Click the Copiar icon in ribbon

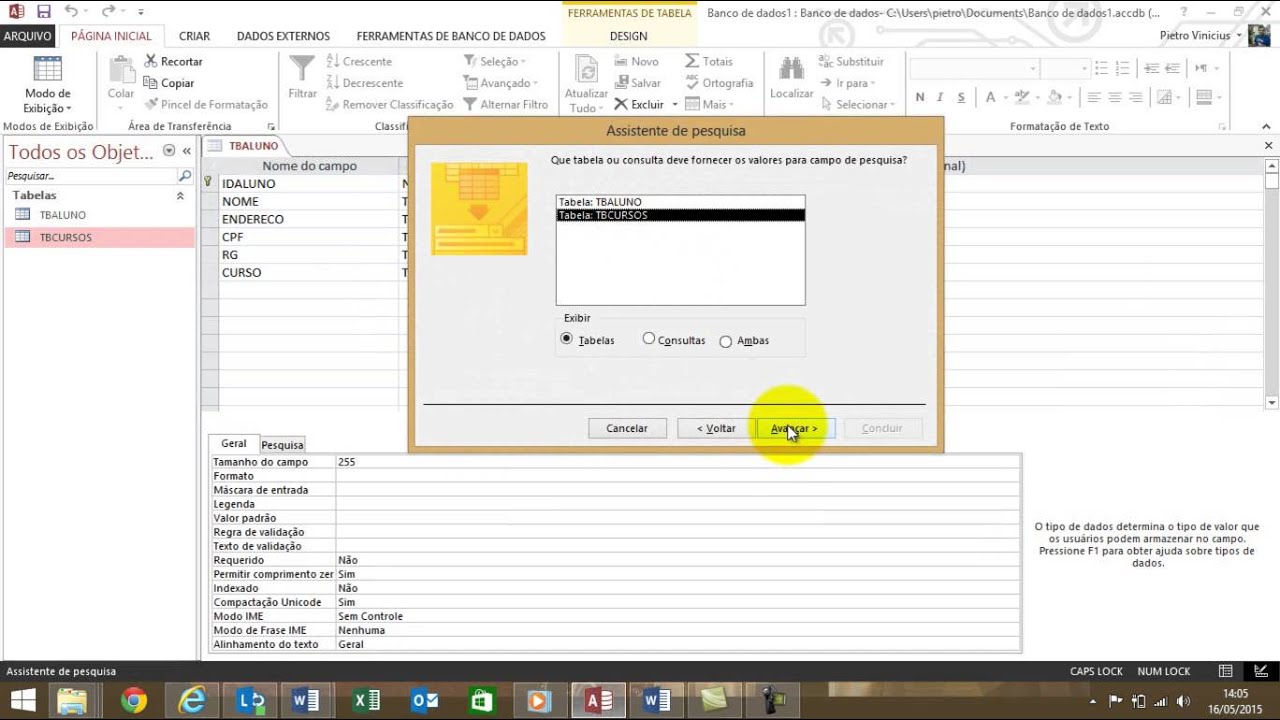click(151, 83)
